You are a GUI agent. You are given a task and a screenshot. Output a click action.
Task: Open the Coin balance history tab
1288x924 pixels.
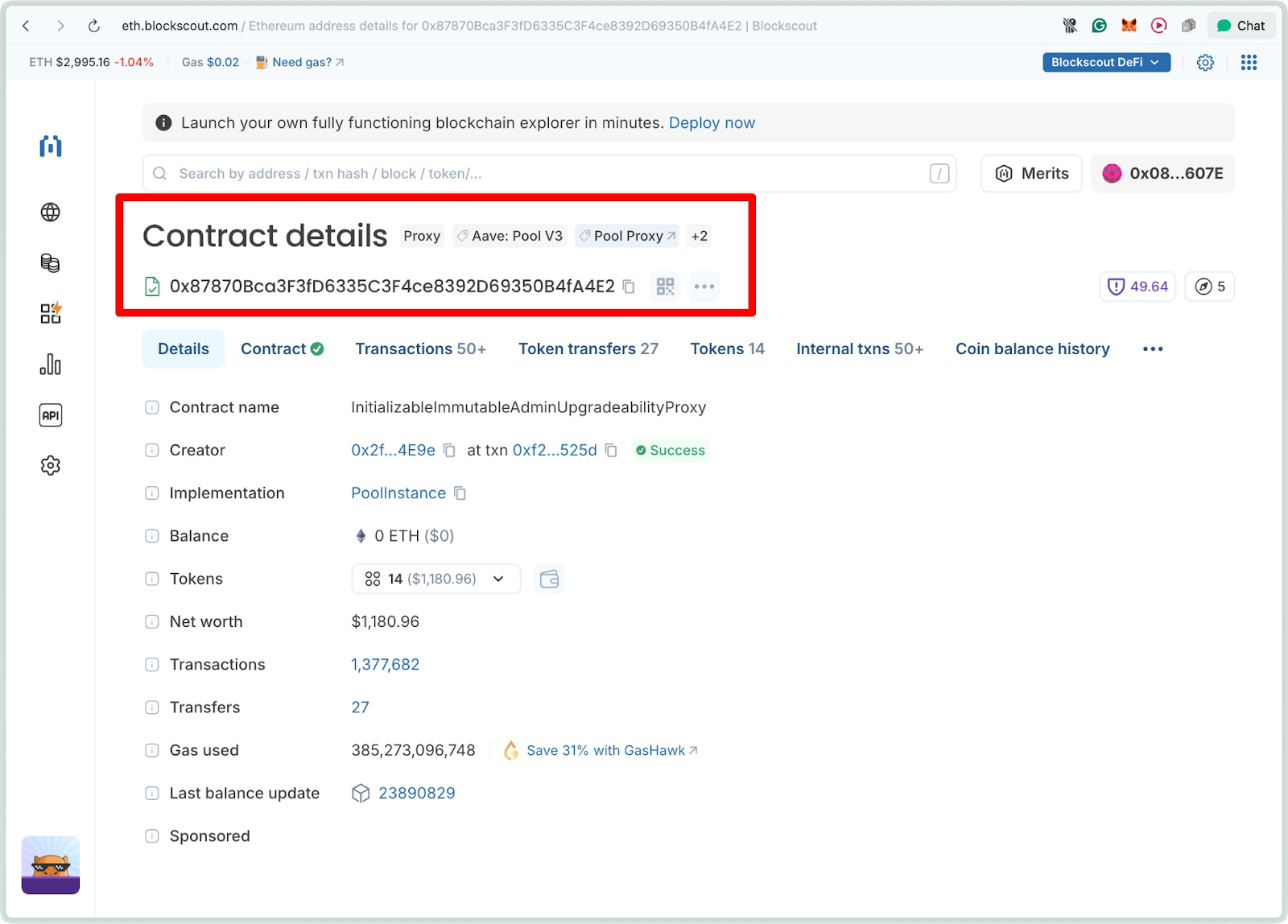(x=1033, y=349)
